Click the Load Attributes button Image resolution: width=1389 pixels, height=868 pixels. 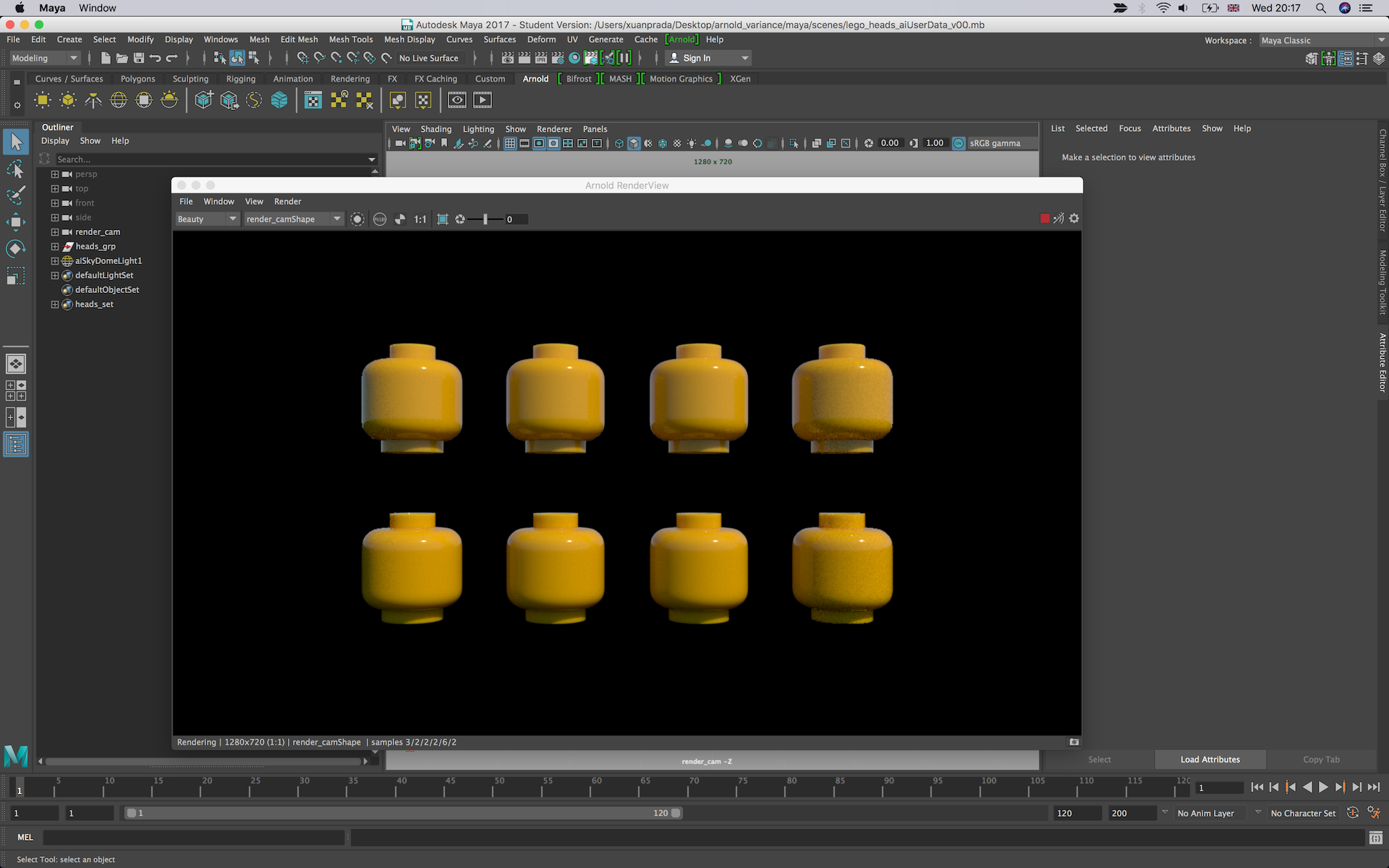1210,759
